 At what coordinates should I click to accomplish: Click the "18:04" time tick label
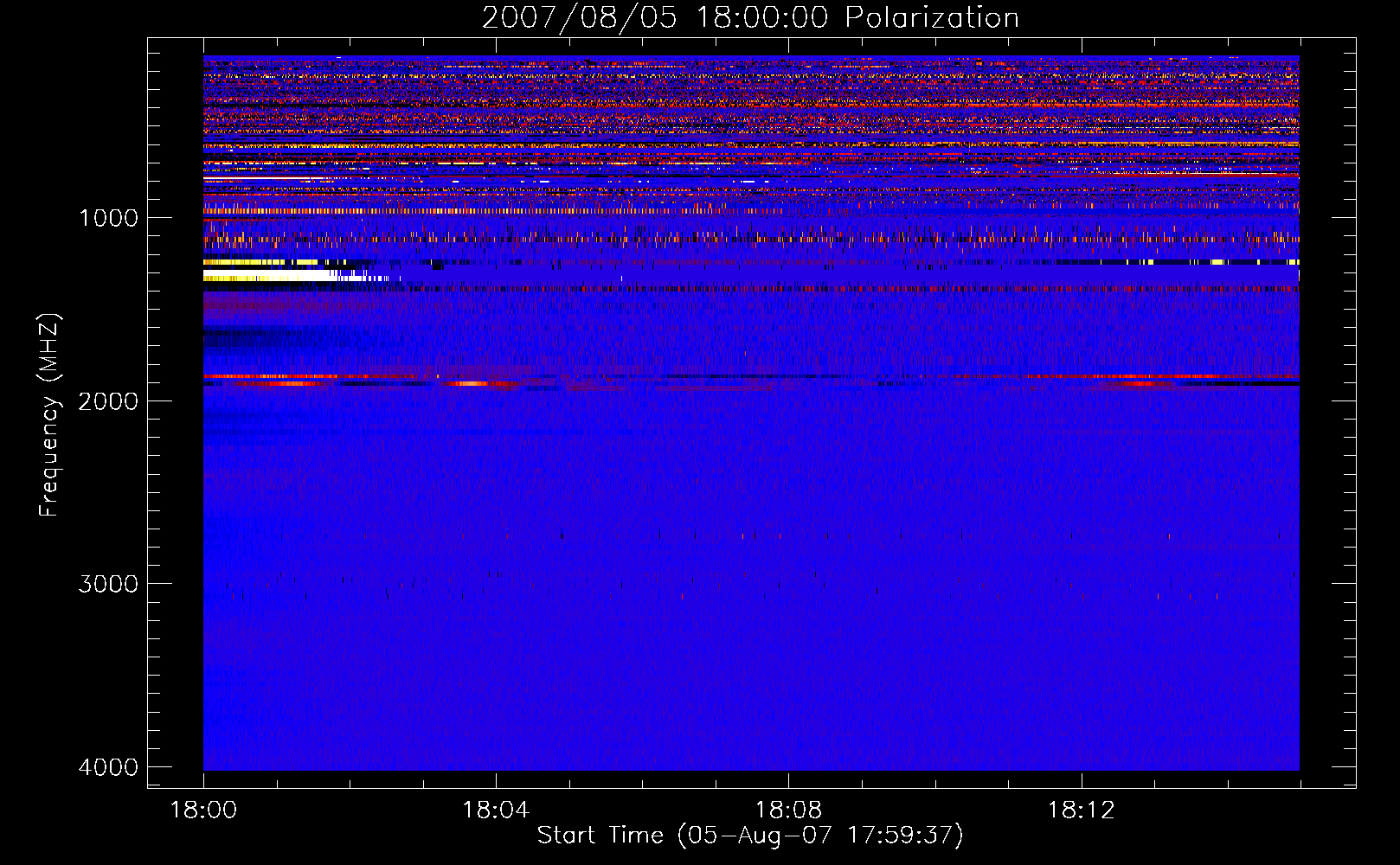point(496,811)
